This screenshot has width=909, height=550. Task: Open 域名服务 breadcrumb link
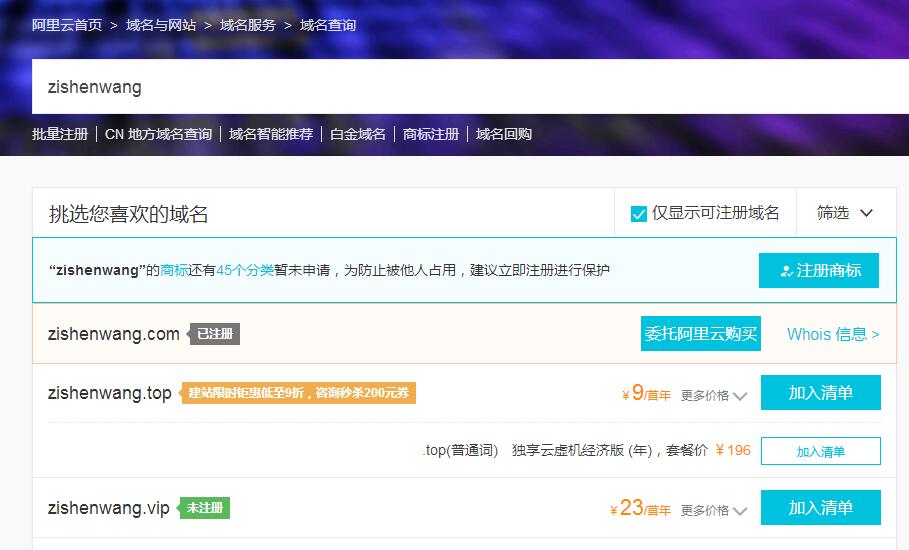coord(248,25)
